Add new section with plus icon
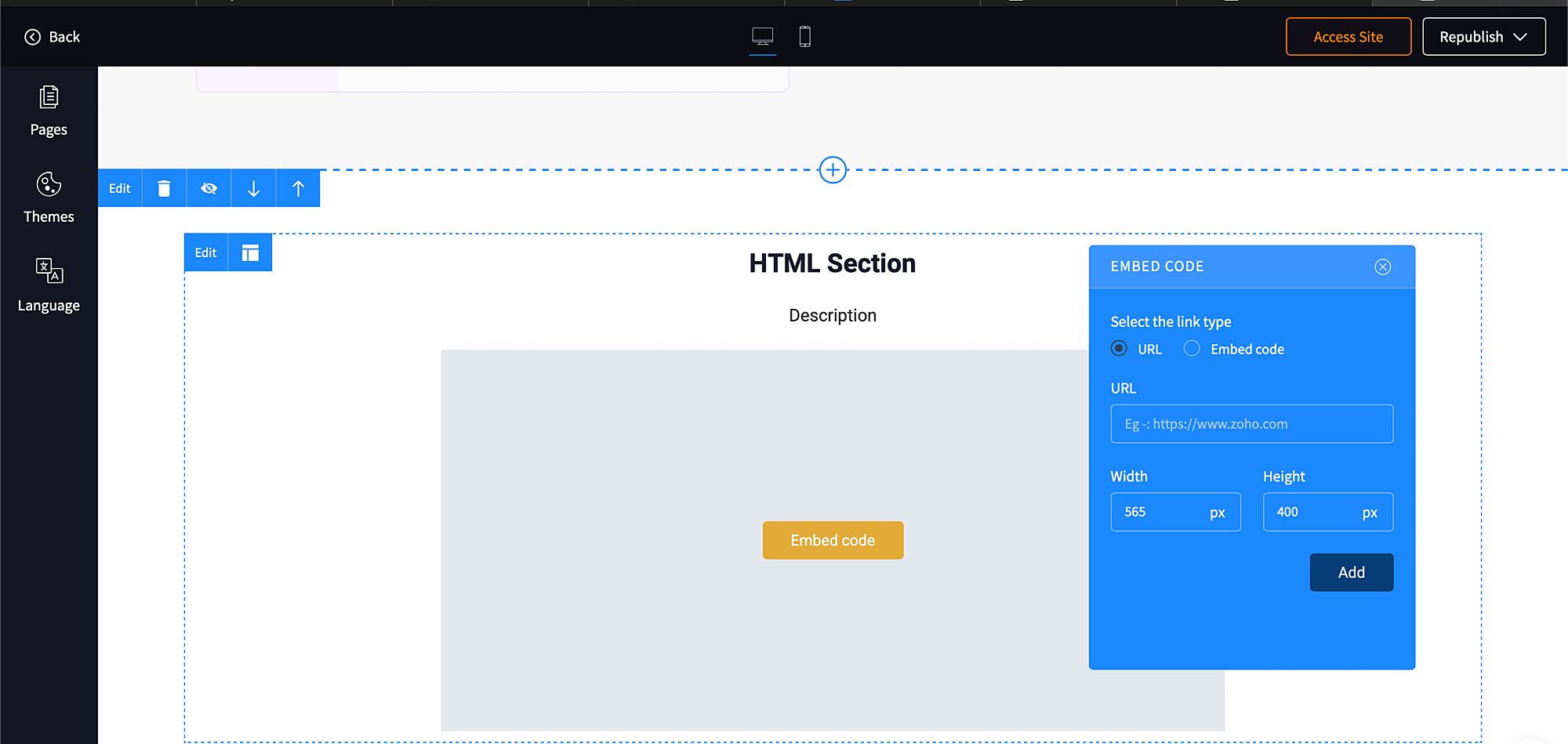 pos(833,169)
